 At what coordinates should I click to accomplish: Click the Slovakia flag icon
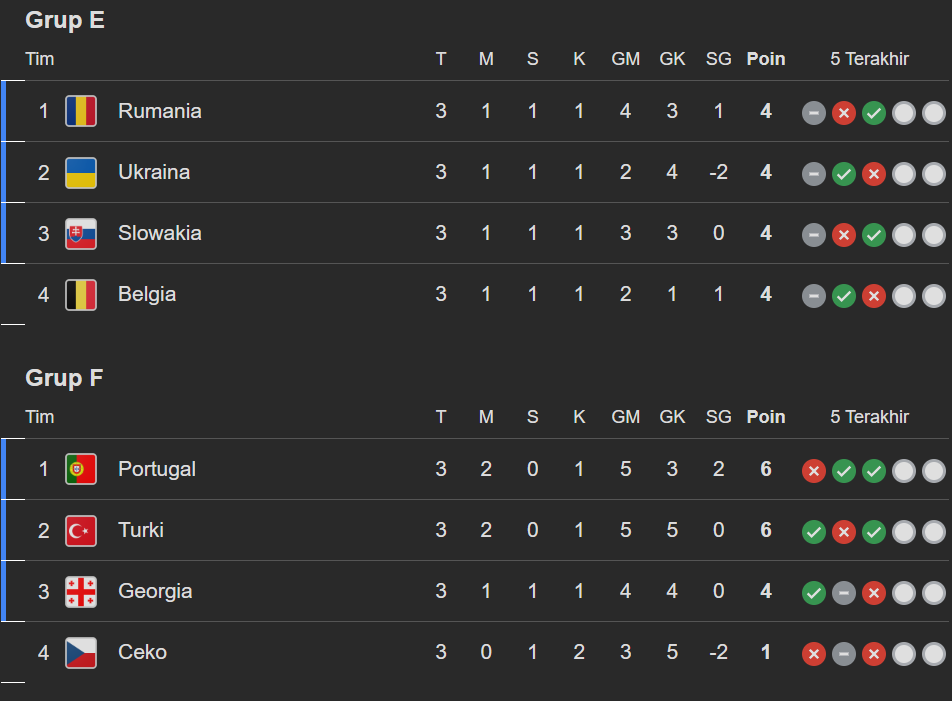[x=81, y=233]
